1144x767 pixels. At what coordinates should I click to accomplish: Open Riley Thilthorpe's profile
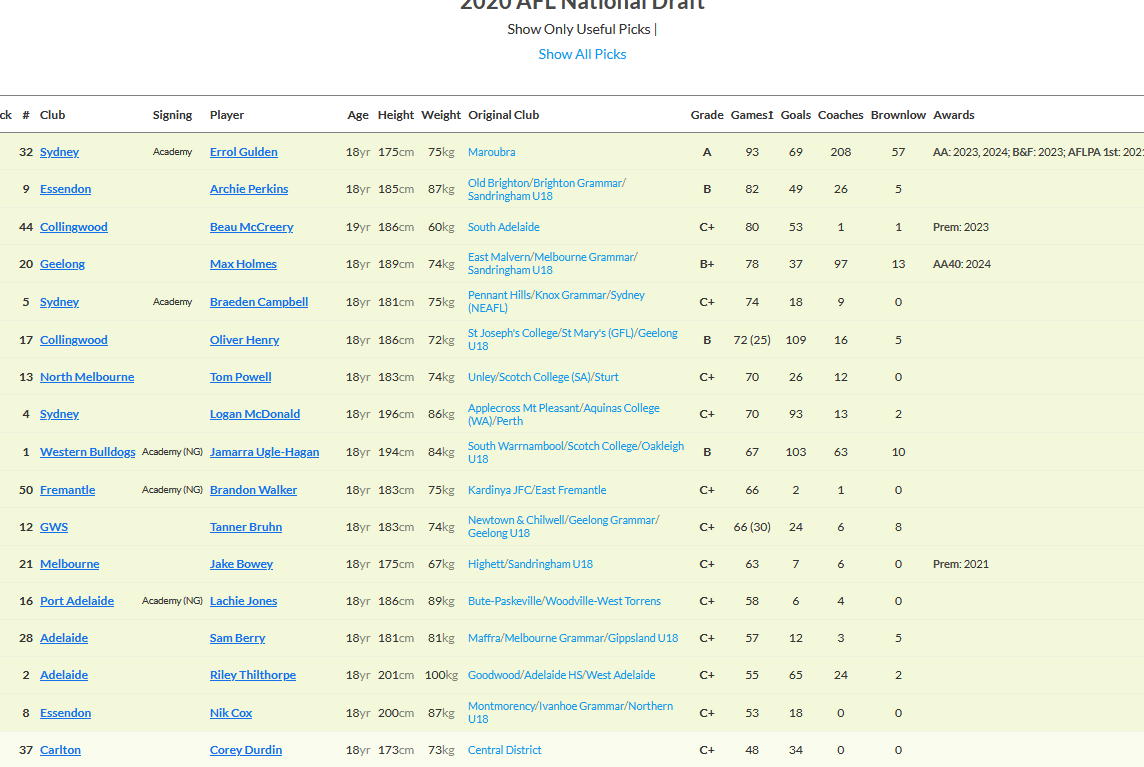tap(253, 675)
